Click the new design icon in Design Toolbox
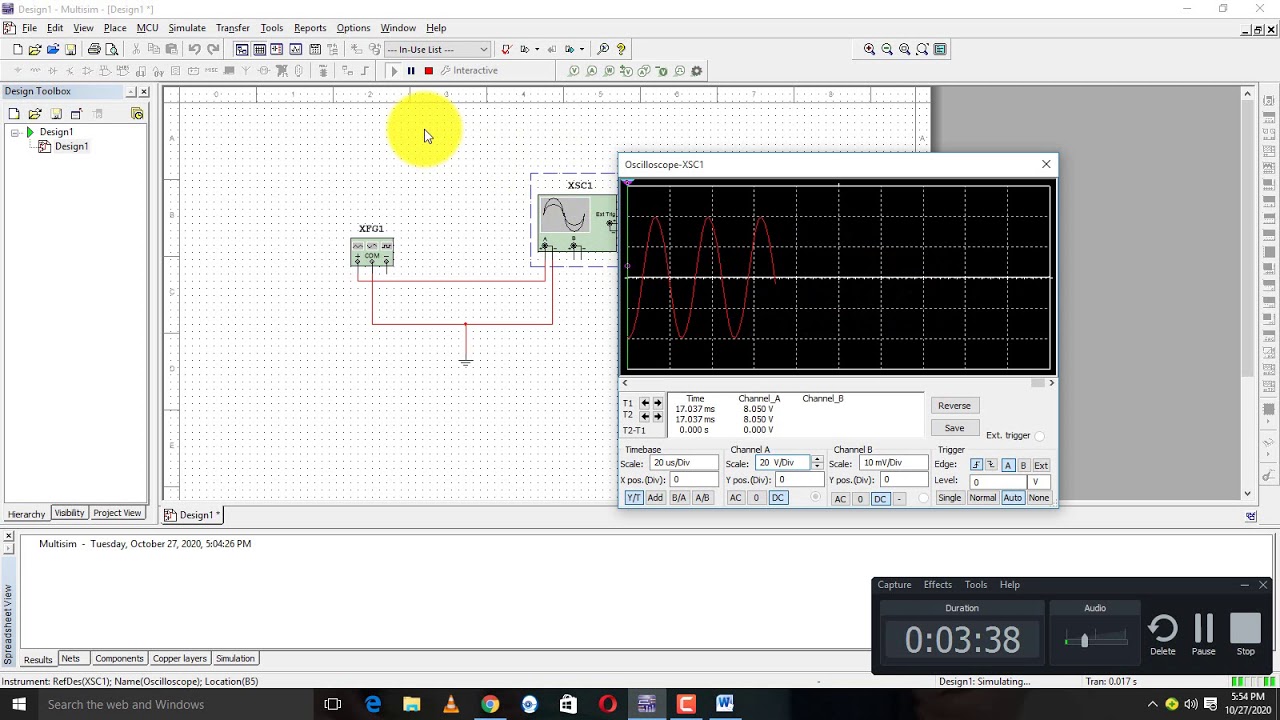This screenshot has width=1280, height=720. 14,114
